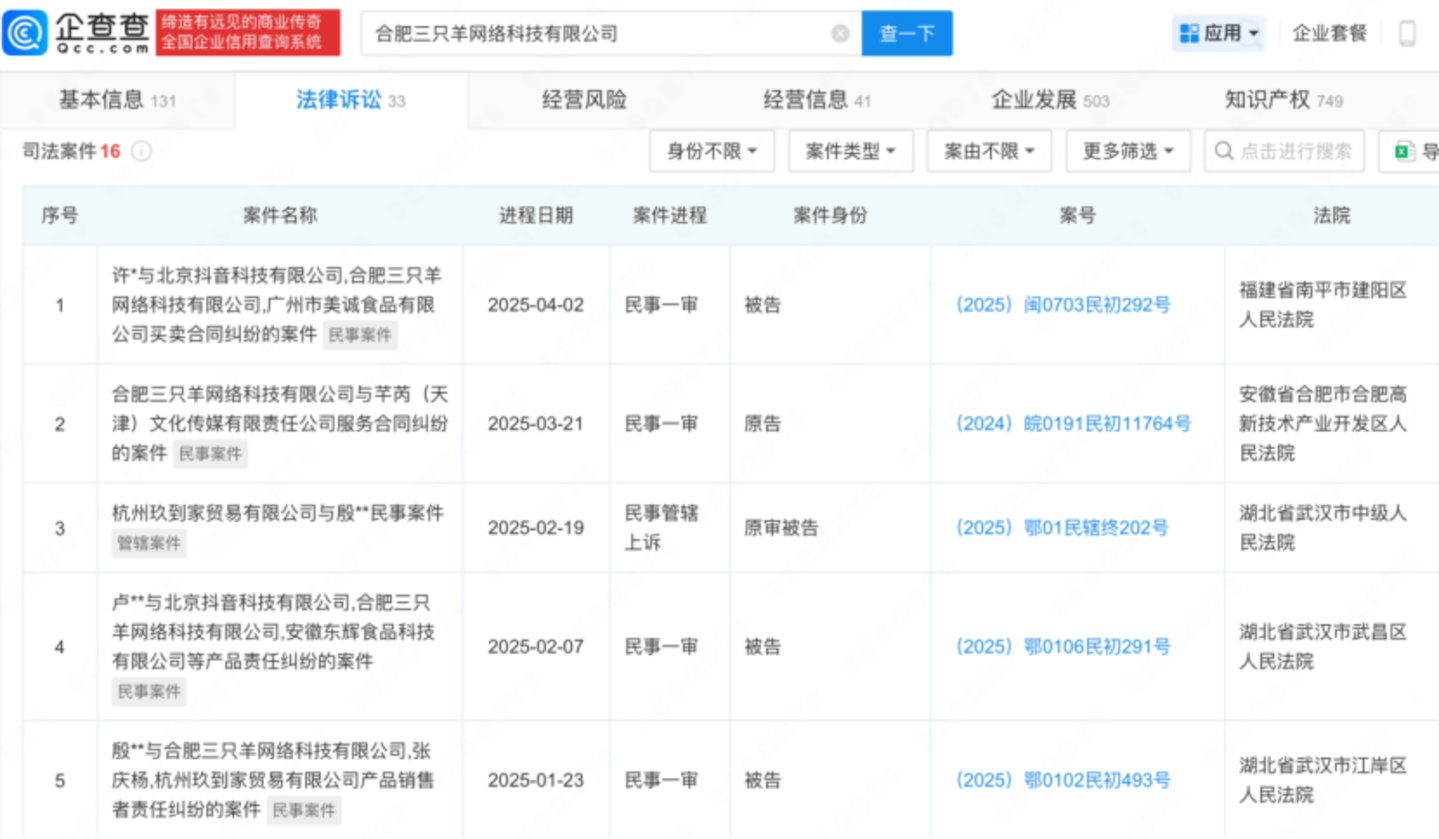The width and height of the screenshot is (1439, 839).
Task: Open the 案件类型 dropdown
Action: click(x=851, y=152)
